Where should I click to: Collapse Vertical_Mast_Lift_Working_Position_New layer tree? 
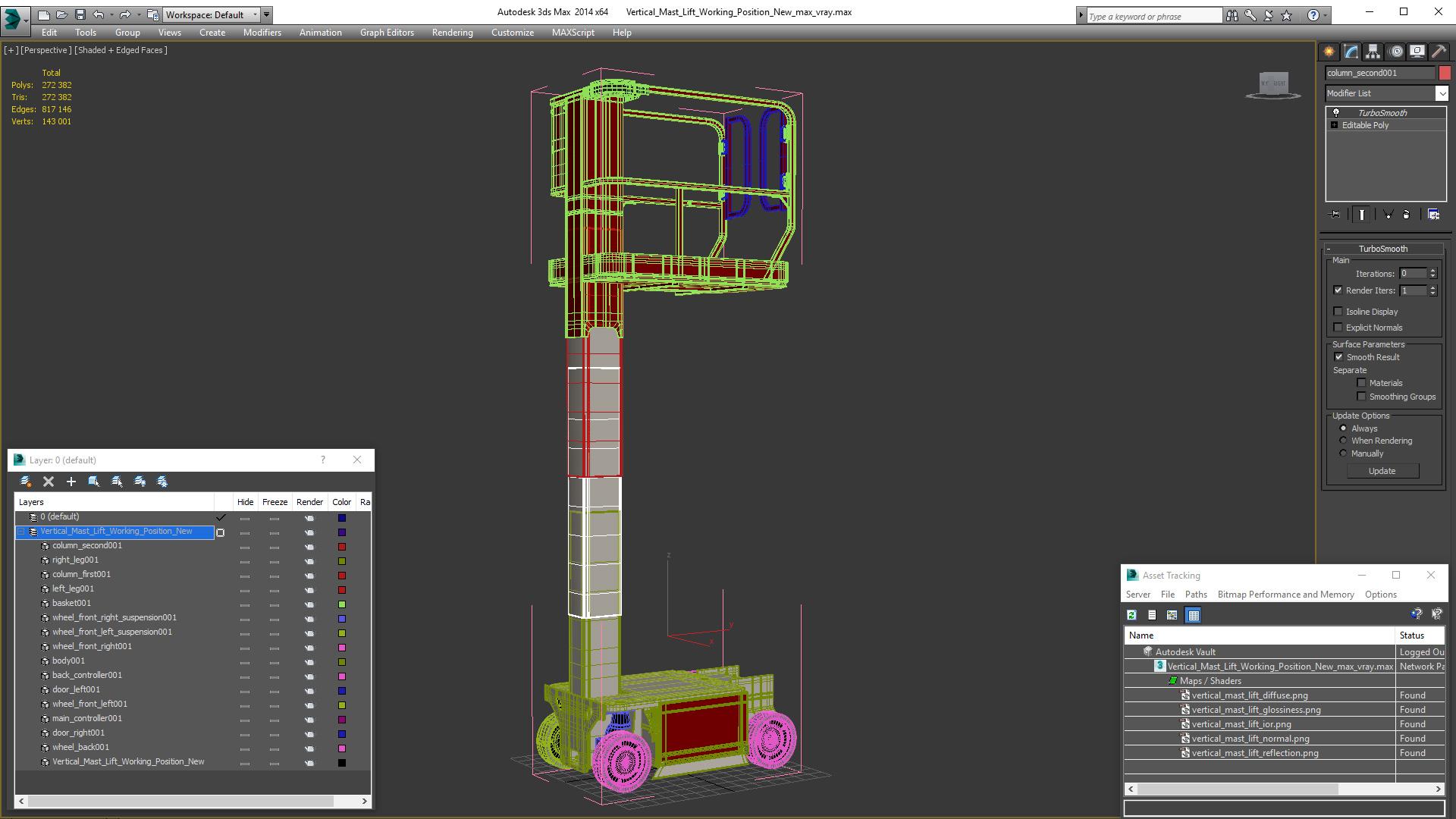pyautogui.click(x=21, y=532)
